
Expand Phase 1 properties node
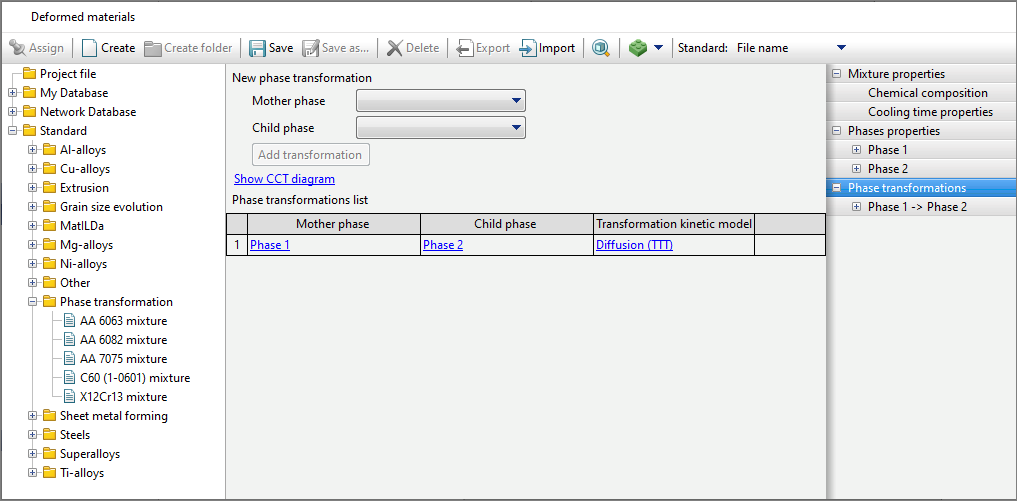point(857,150)
